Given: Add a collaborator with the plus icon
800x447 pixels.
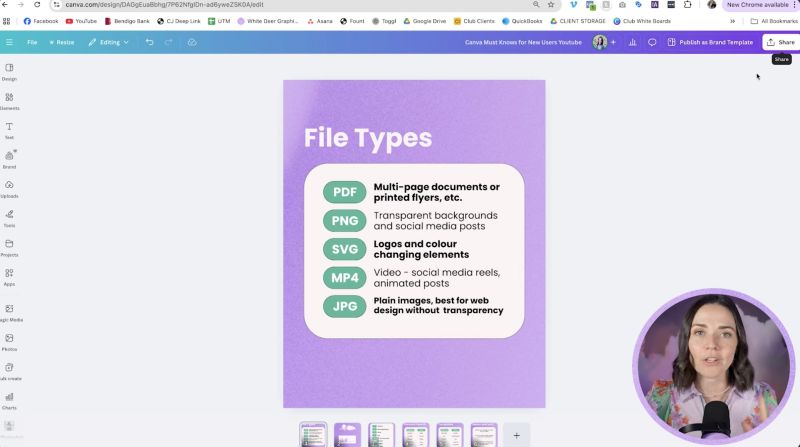Looking at the screenshot, I should pyautogui.click(x=613, y=42).
